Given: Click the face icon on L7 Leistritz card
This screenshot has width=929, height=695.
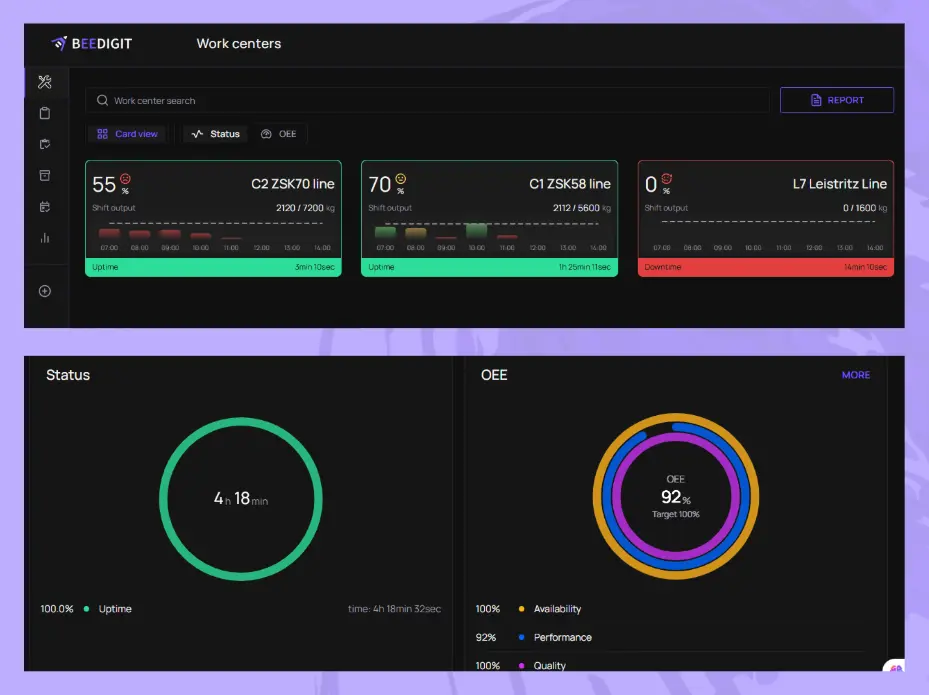Looking at the screenshot, I should click(x=667, y=178).
